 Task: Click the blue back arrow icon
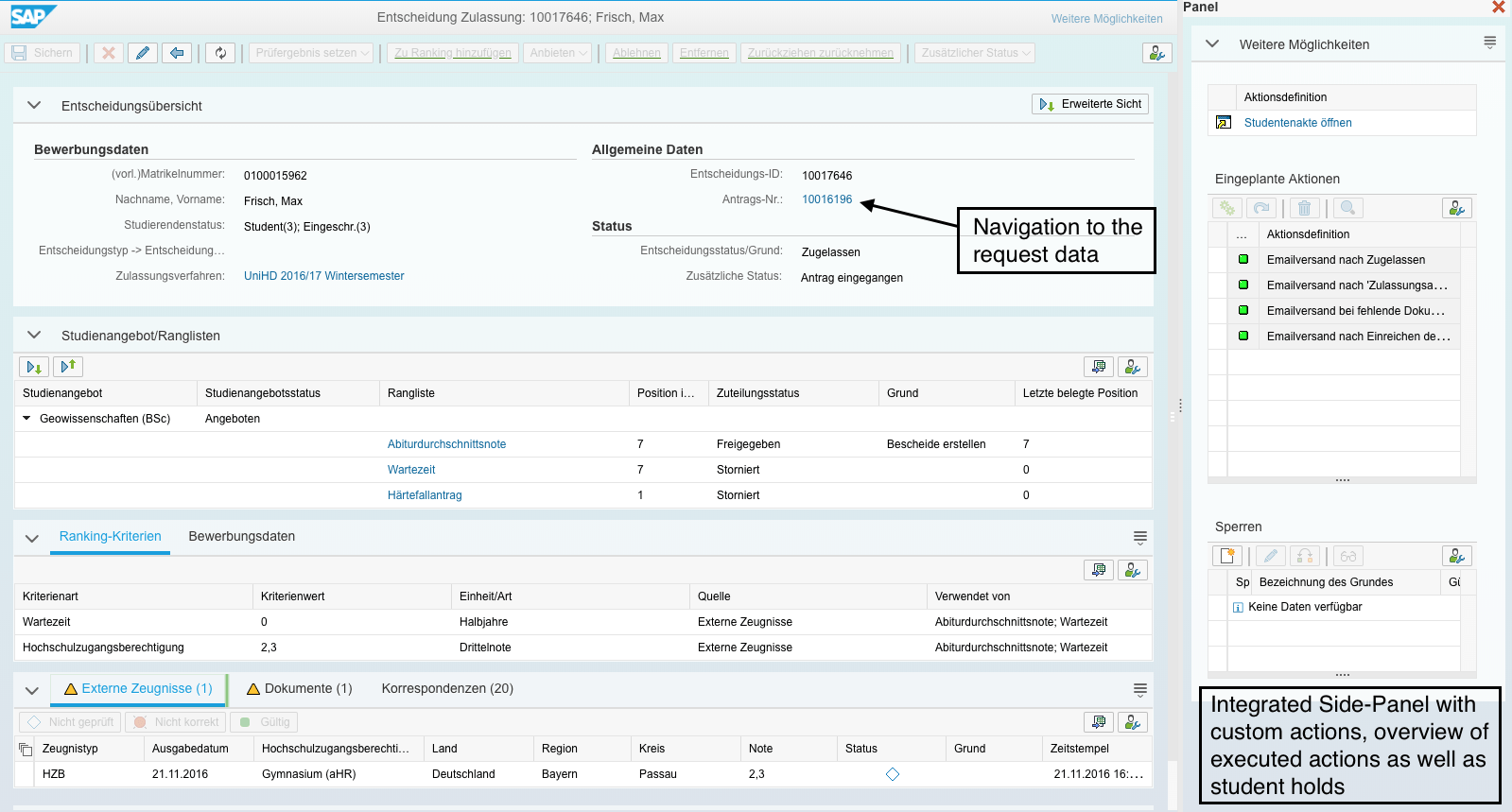(177, 53)
